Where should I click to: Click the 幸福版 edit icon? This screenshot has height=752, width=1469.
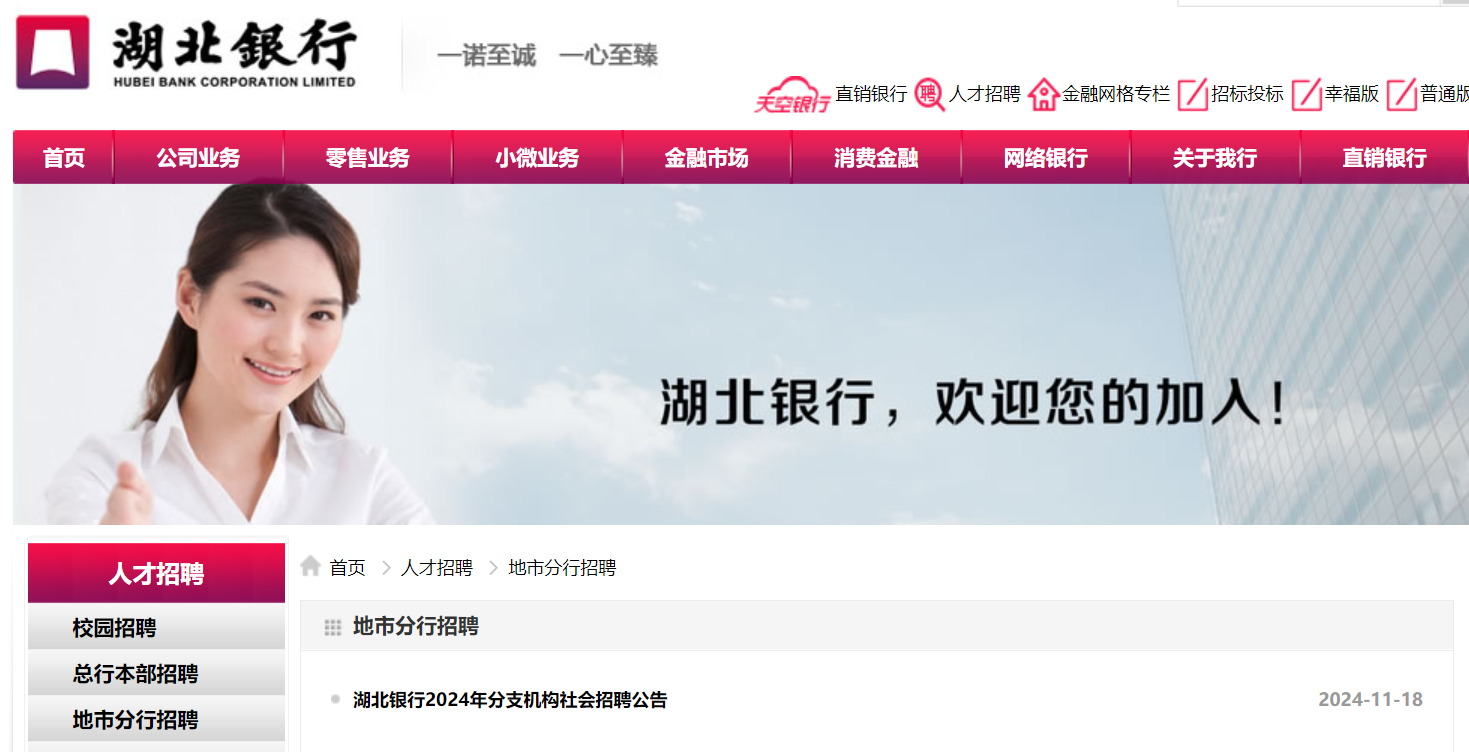click(1307, 94)
